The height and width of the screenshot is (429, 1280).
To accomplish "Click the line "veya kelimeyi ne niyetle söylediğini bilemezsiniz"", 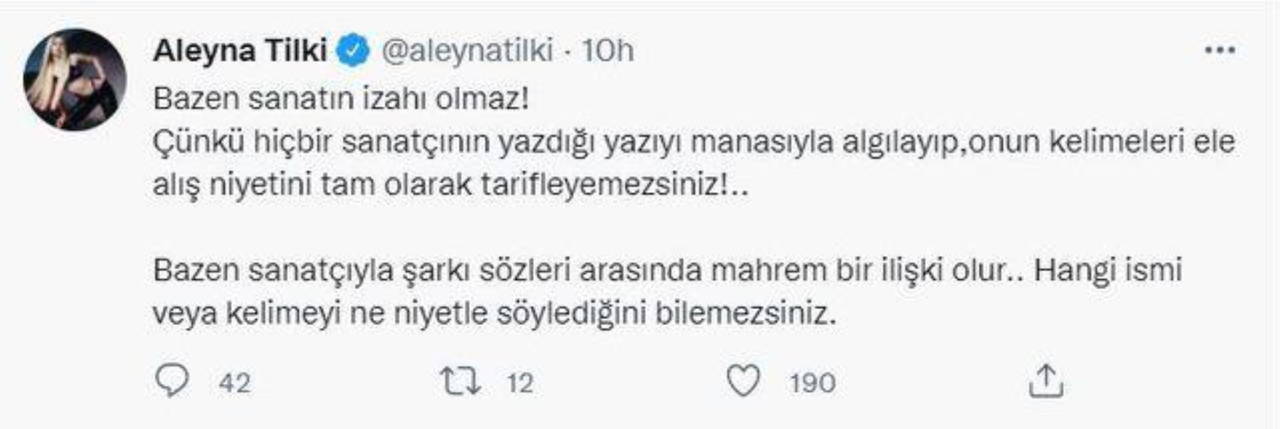I will pyautogui.click(x=495, y=315).
